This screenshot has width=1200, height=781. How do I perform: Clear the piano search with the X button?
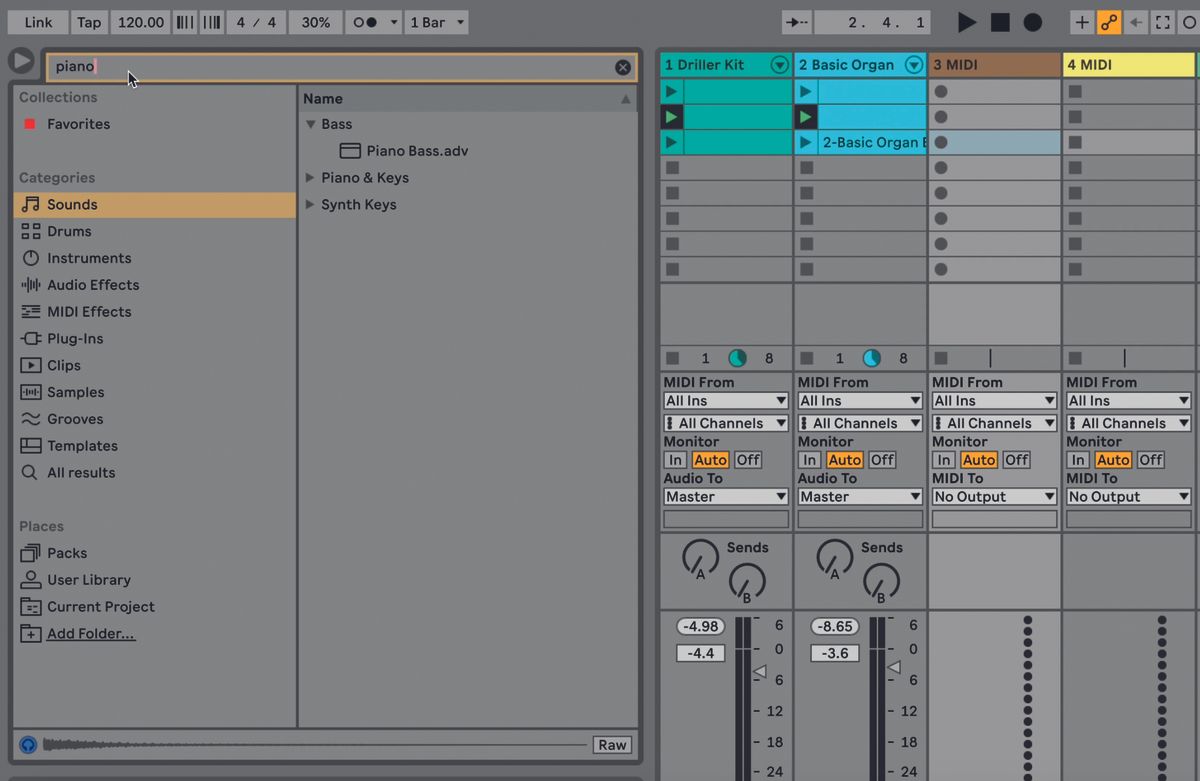623,67
